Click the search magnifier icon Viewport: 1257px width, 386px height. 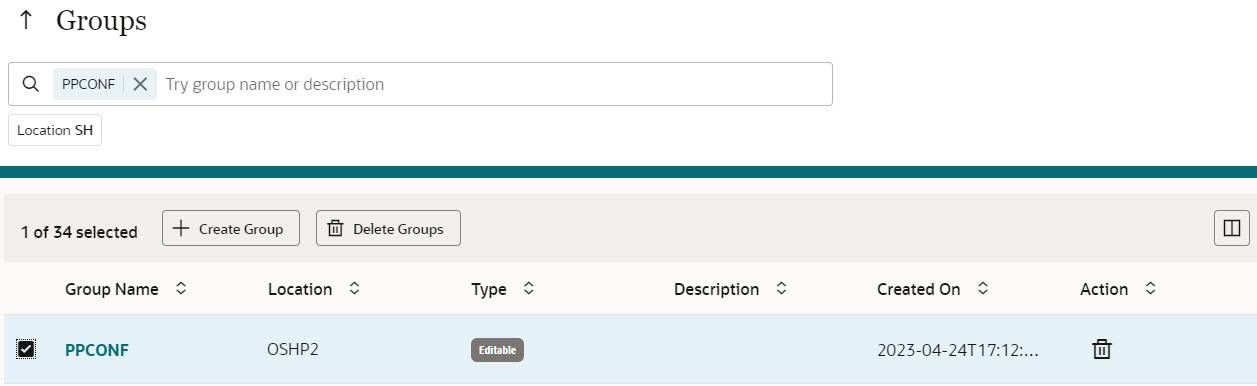click(31, 84)
